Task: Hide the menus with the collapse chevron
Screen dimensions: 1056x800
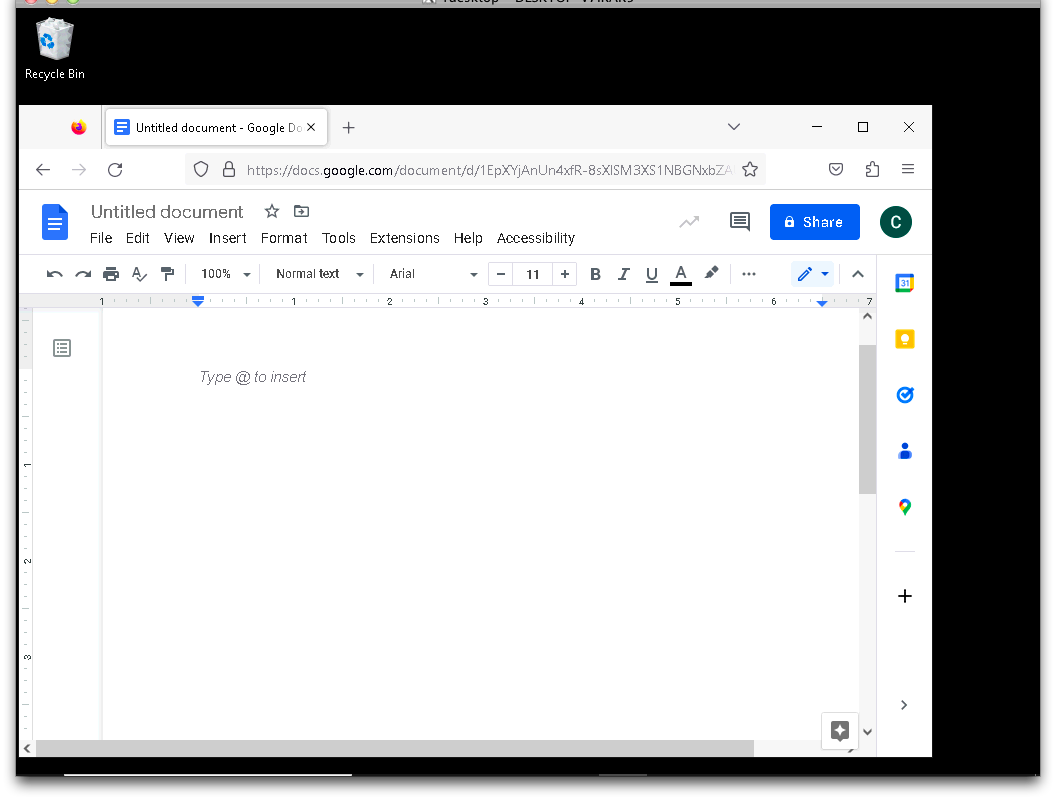Action: [857, 274]
